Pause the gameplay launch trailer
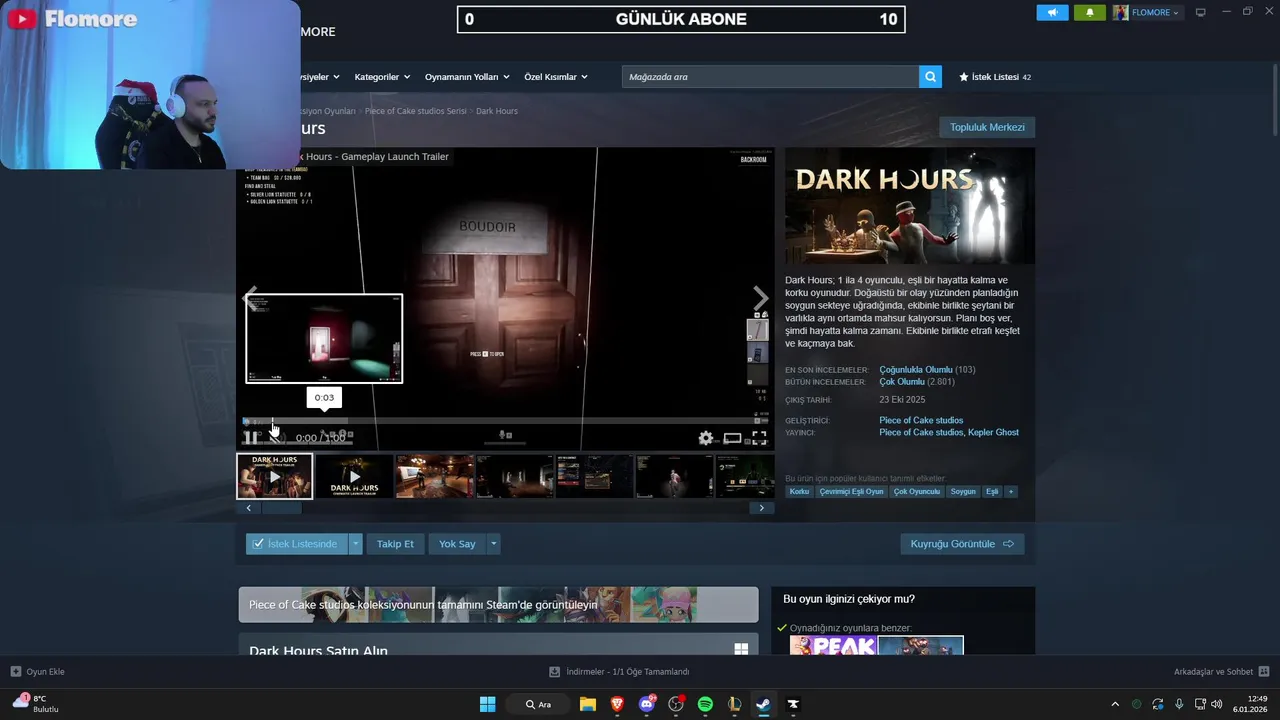The width and height of the screenshot is (1280, 720). click(x=250, y=437)
